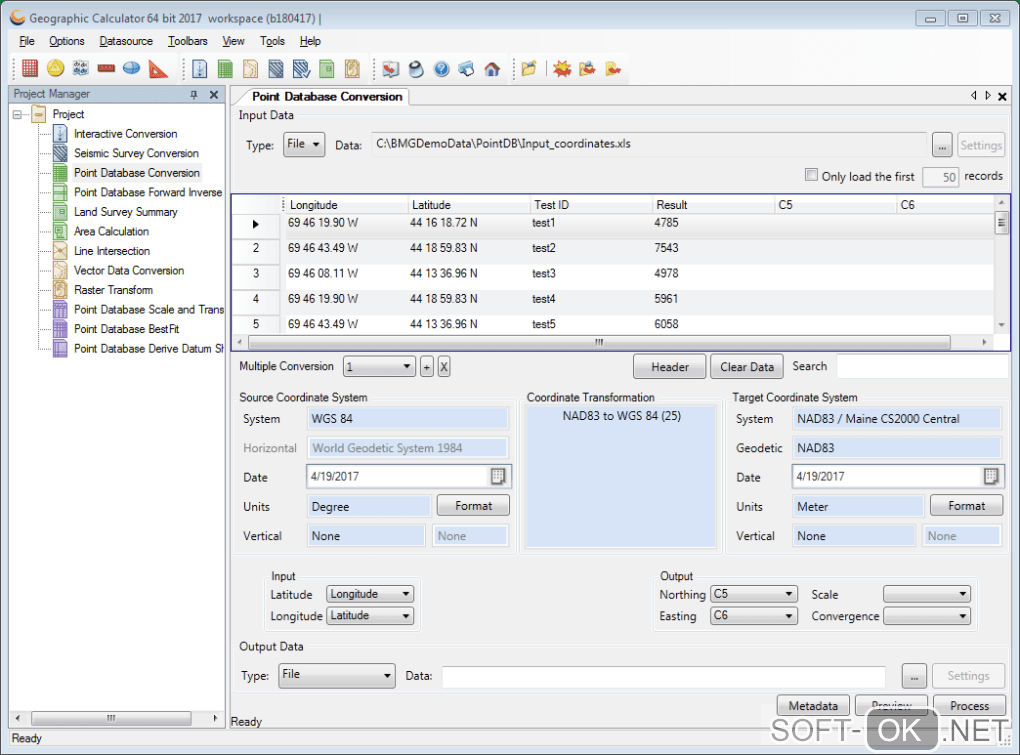Click the red ruler toolbar icon

(106, 69)
